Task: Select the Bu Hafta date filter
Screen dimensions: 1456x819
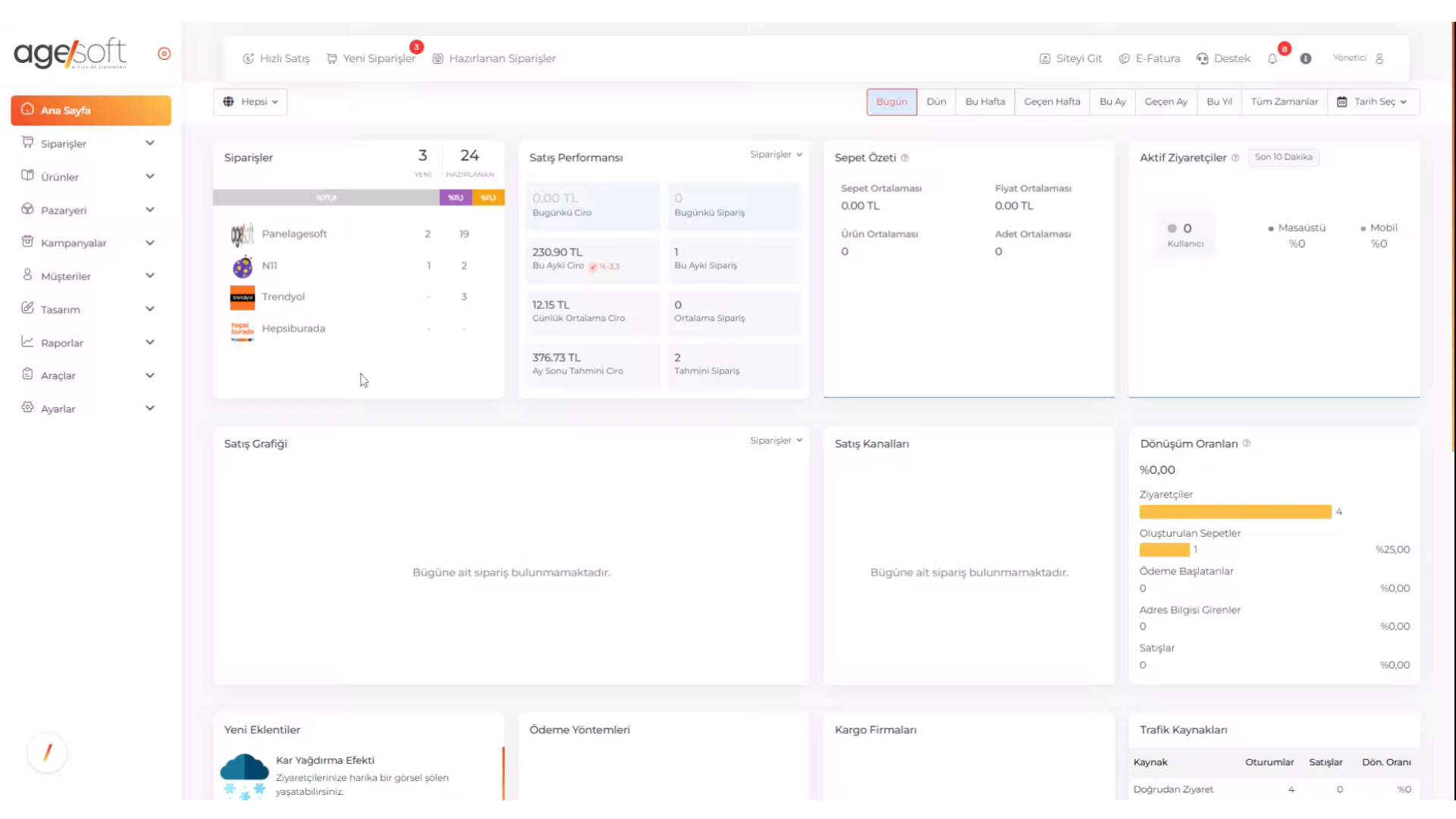Action: coord(984,102)
